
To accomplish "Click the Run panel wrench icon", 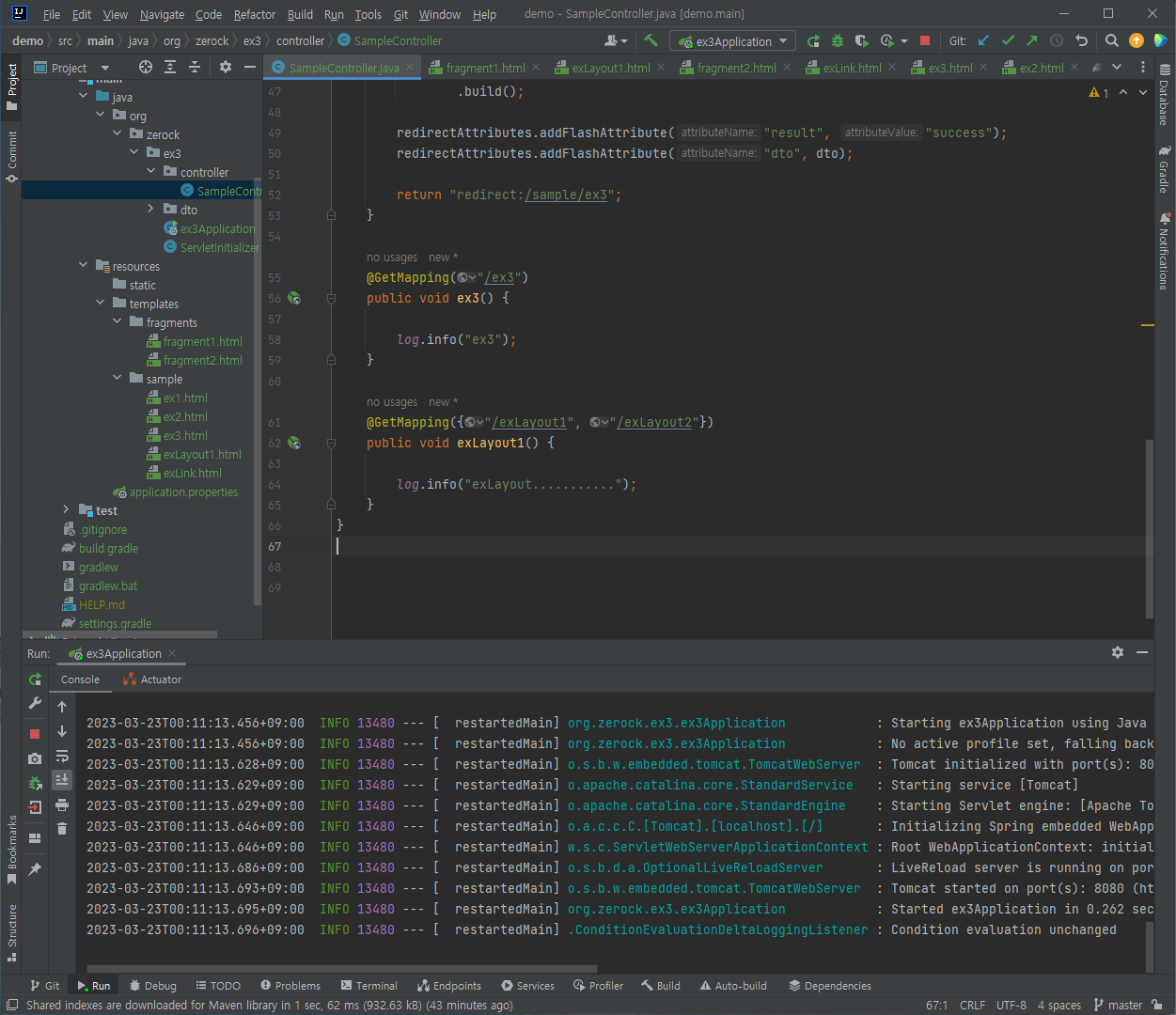I will coord(35,703).
